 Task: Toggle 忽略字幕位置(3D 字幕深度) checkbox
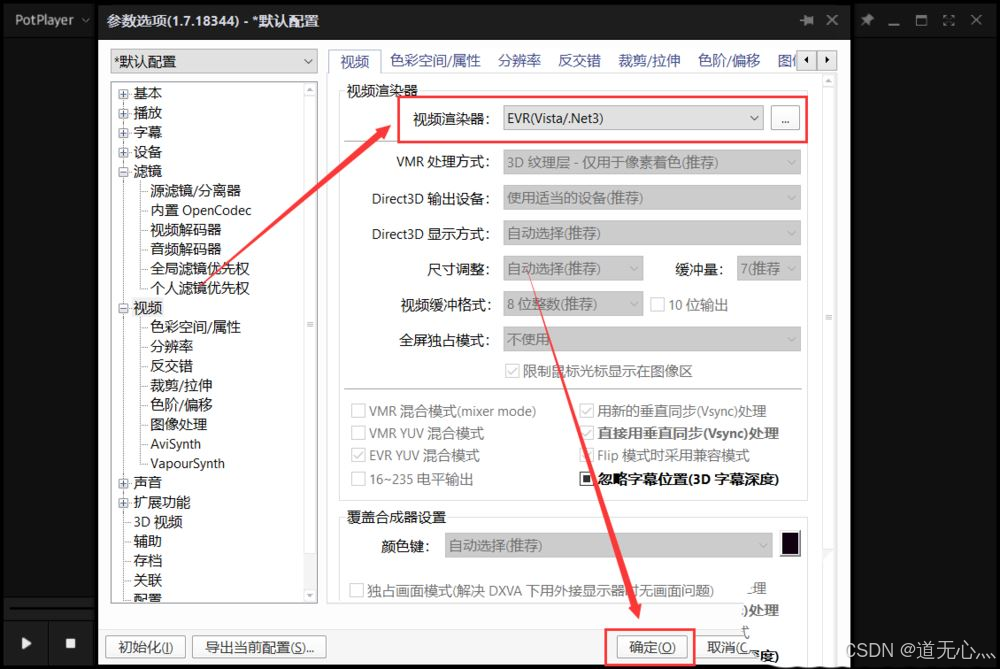coord(587,479)
